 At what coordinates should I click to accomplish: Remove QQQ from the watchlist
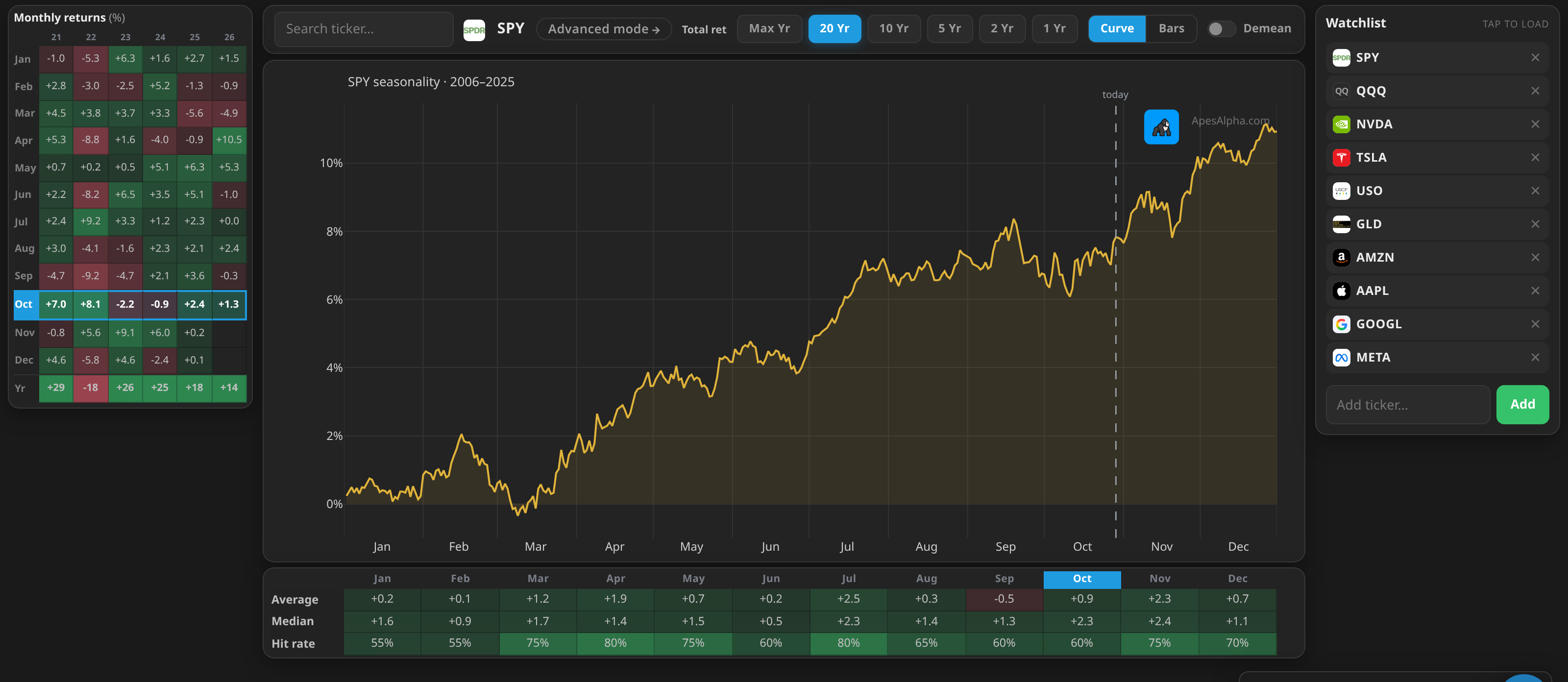coord(1535,91)
